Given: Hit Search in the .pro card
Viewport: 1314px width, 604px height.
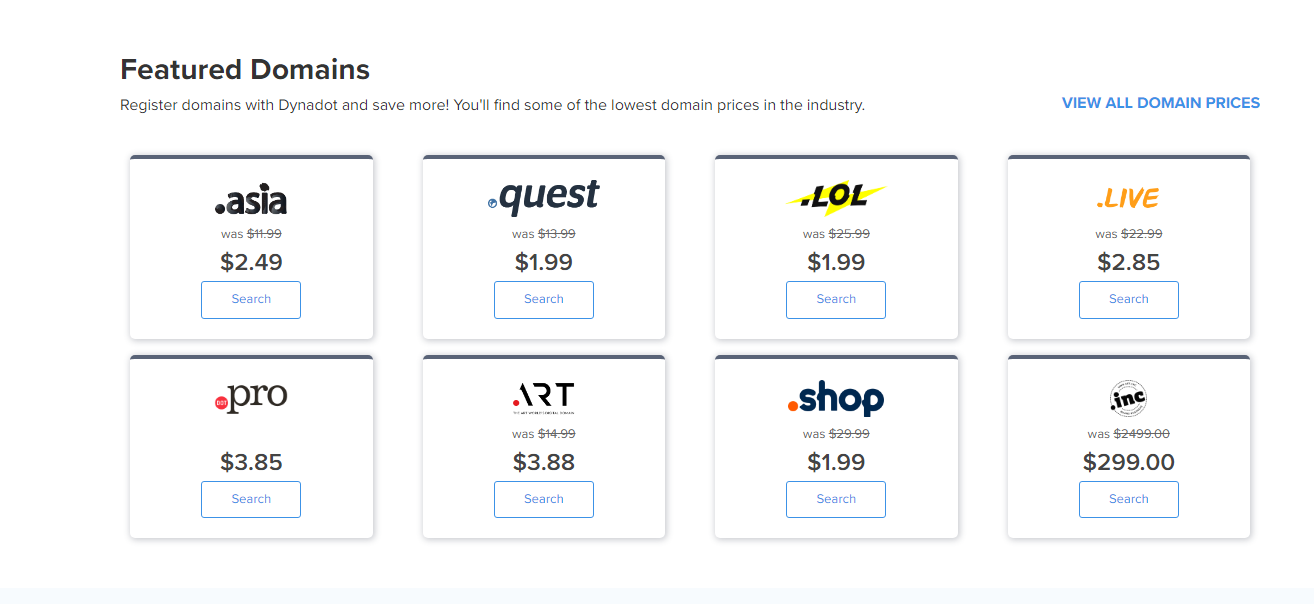Looking at the screenshot, I should point(251,500).
